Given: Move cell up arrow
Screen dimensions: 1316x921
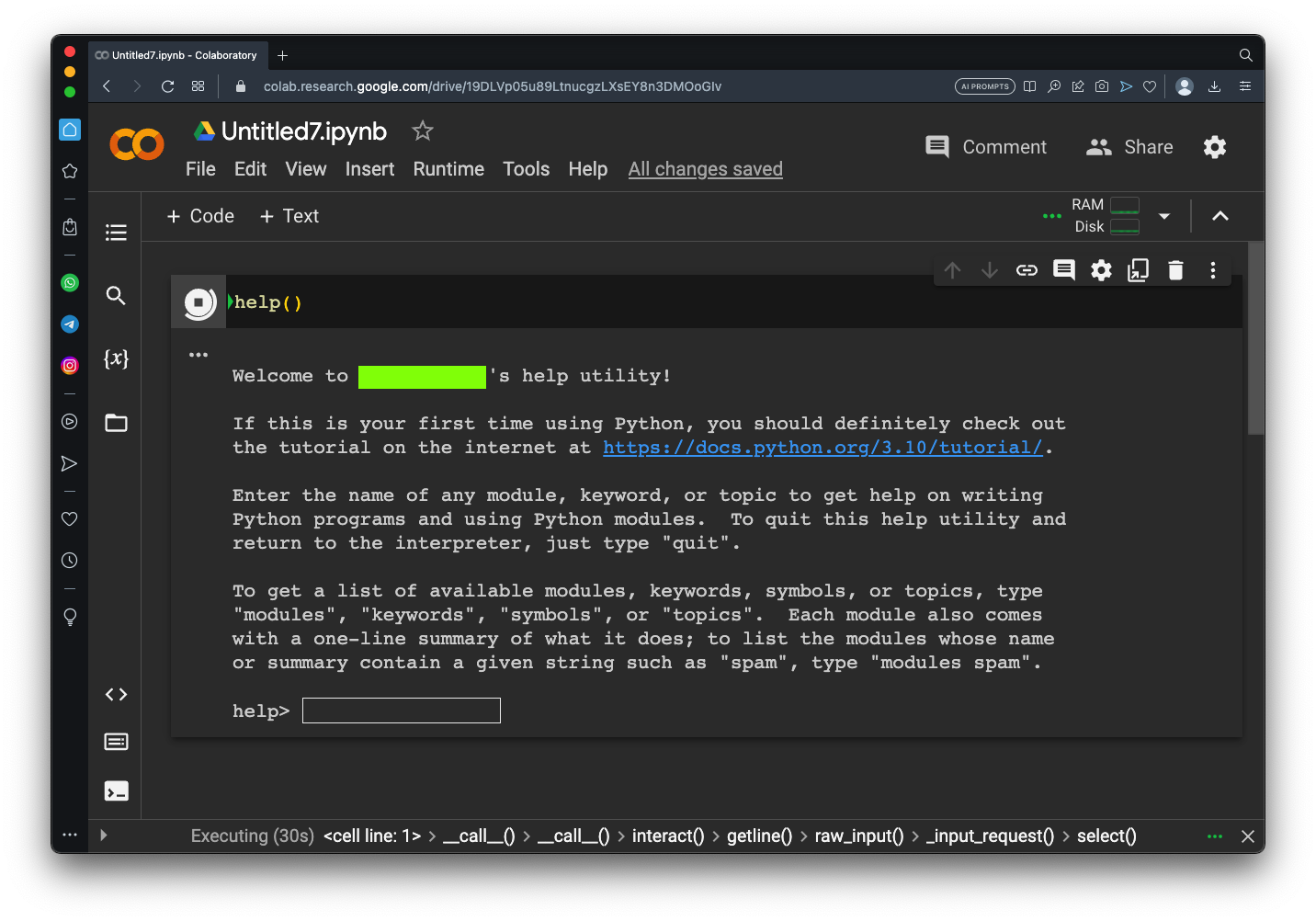Looking at the screenshot, I should click(953, 270).
